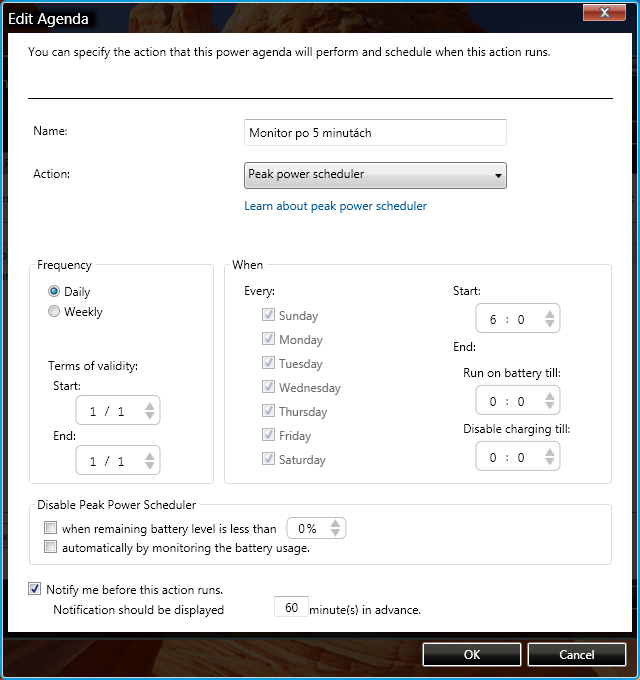Select the Daily frequency option

[x=54, y=292]
